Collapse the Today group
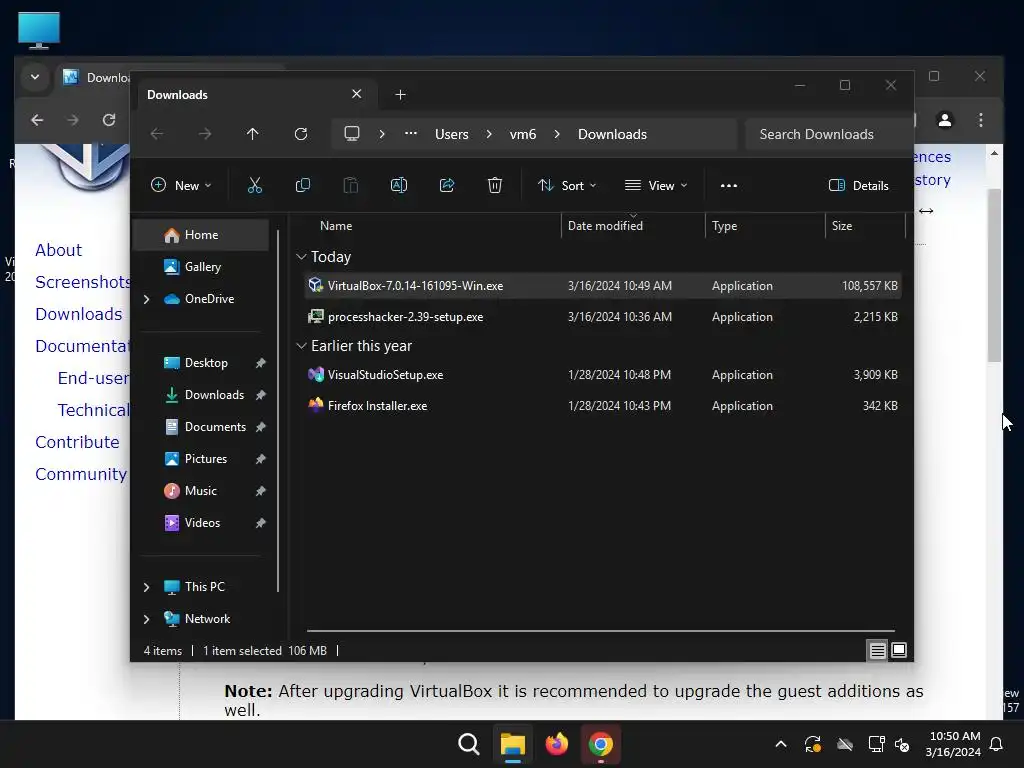Image resolution: width=1024 pixels, height=768 pixels. tap(301, 257)
